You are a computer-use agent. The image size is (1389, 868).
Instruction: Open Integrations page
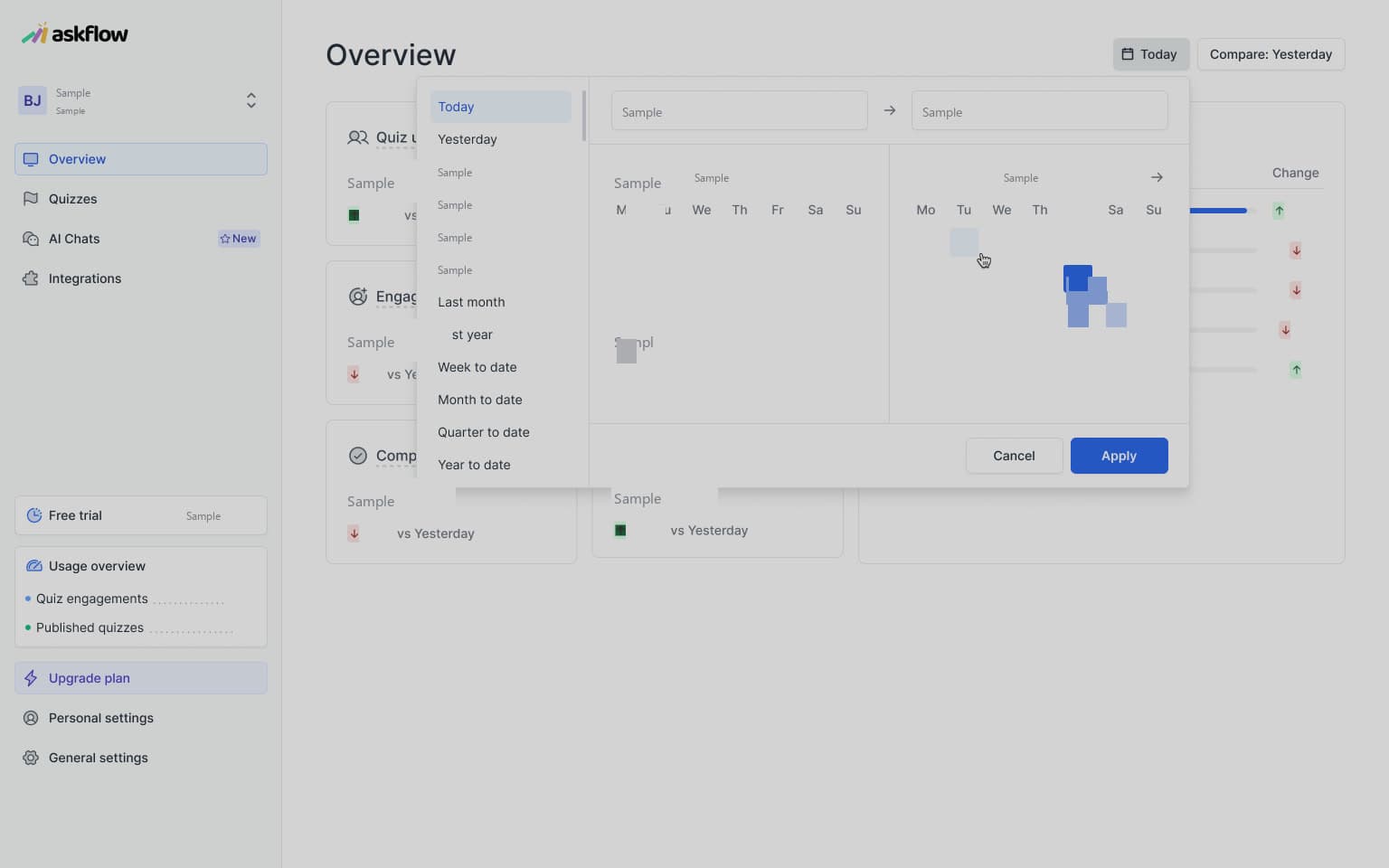click(141, 278)
